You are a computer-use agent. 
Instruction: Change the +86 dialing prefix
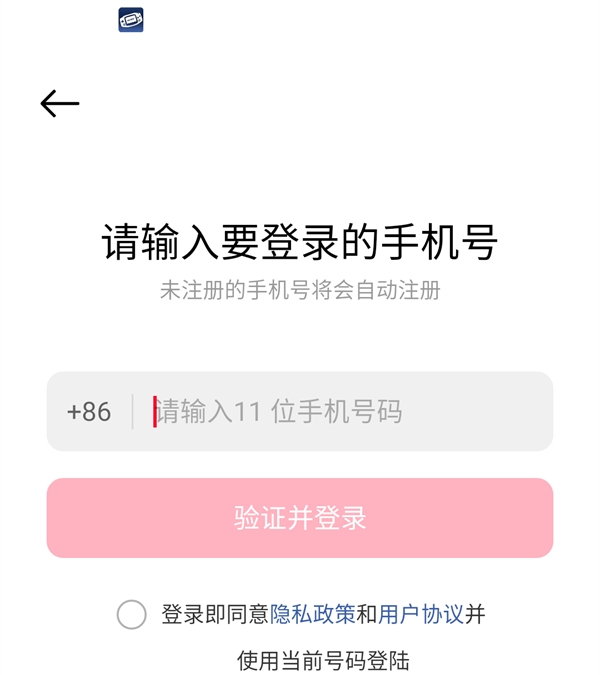[89, 412]
